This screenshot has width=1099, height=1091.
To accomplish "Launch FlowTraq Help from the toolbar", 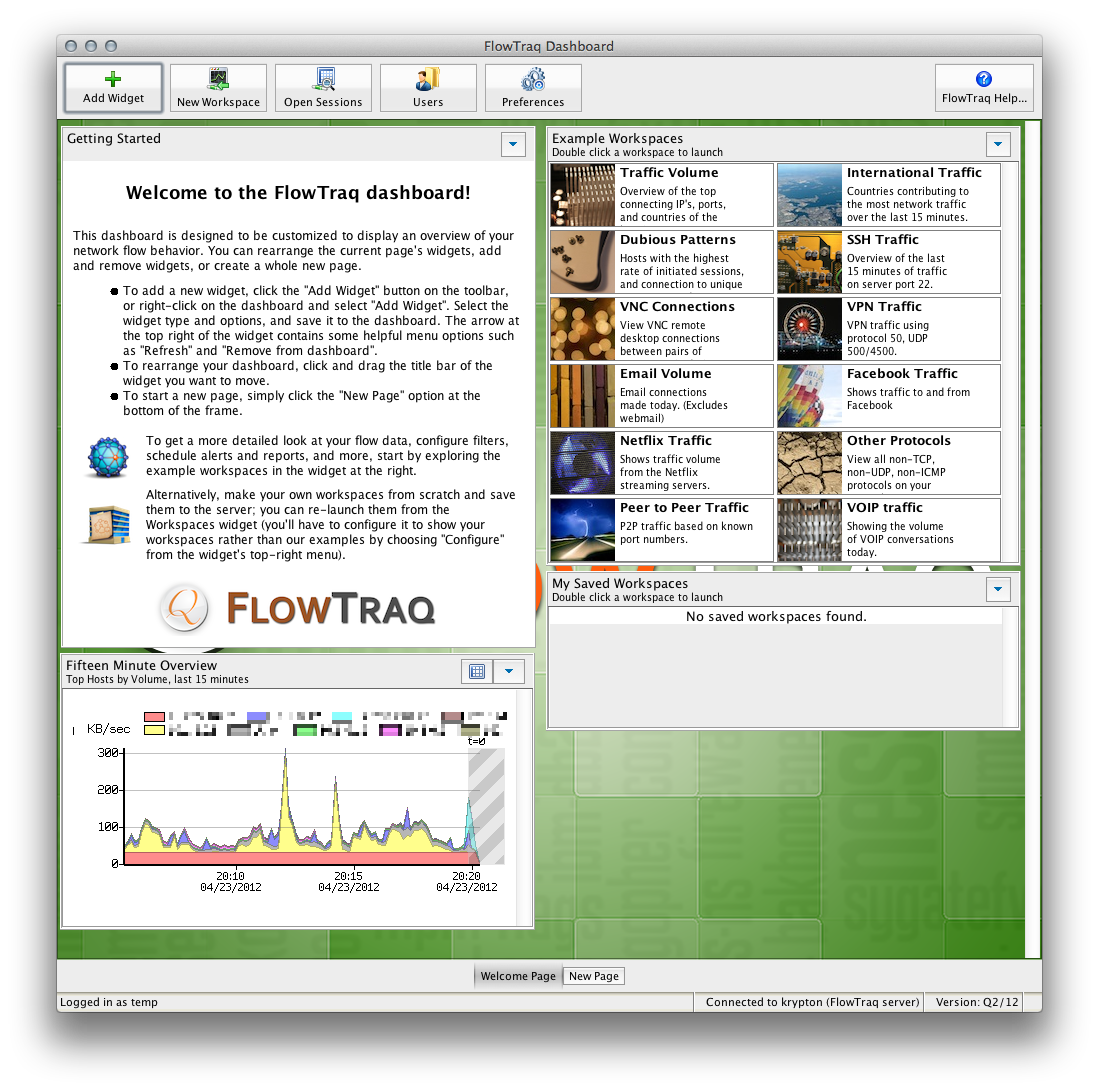I will 984,88.
